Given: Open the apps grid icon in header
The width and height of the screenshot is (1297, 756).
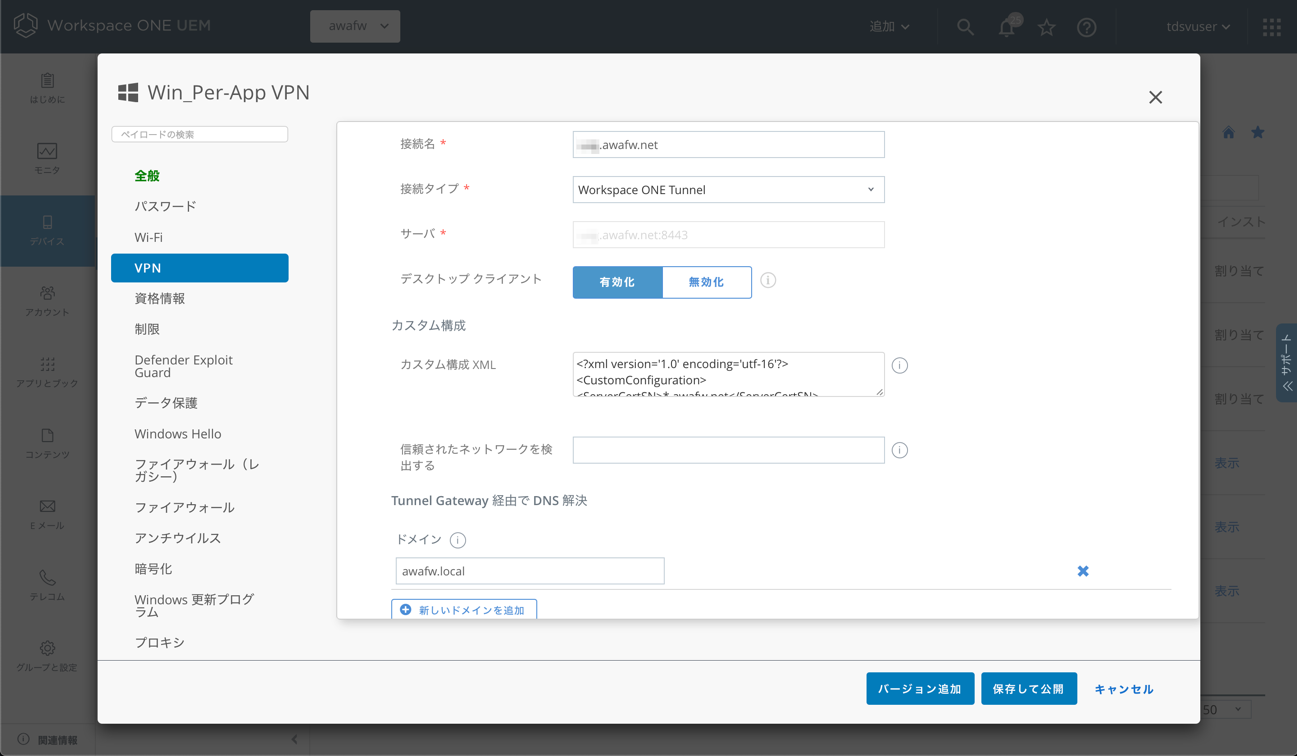Looking at the screenshot, I should pos(1271,27).
